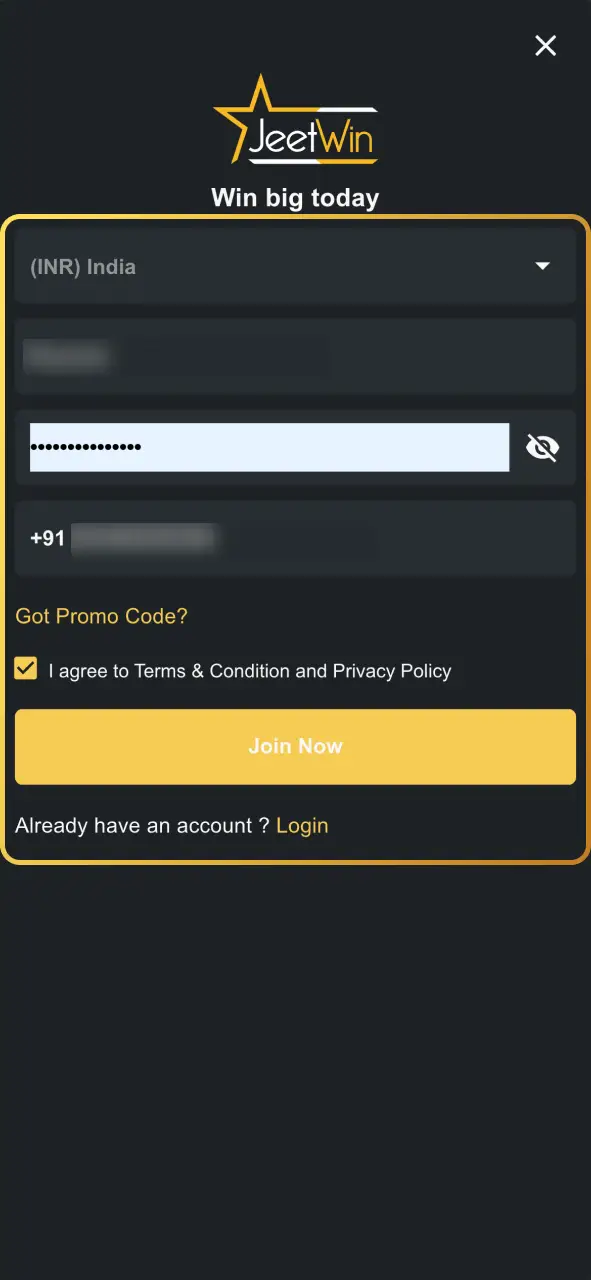The width and height of the screenshot is (591, 1280).
Task: Show the password with the crossed-eye icon
Action: point(542,447)
